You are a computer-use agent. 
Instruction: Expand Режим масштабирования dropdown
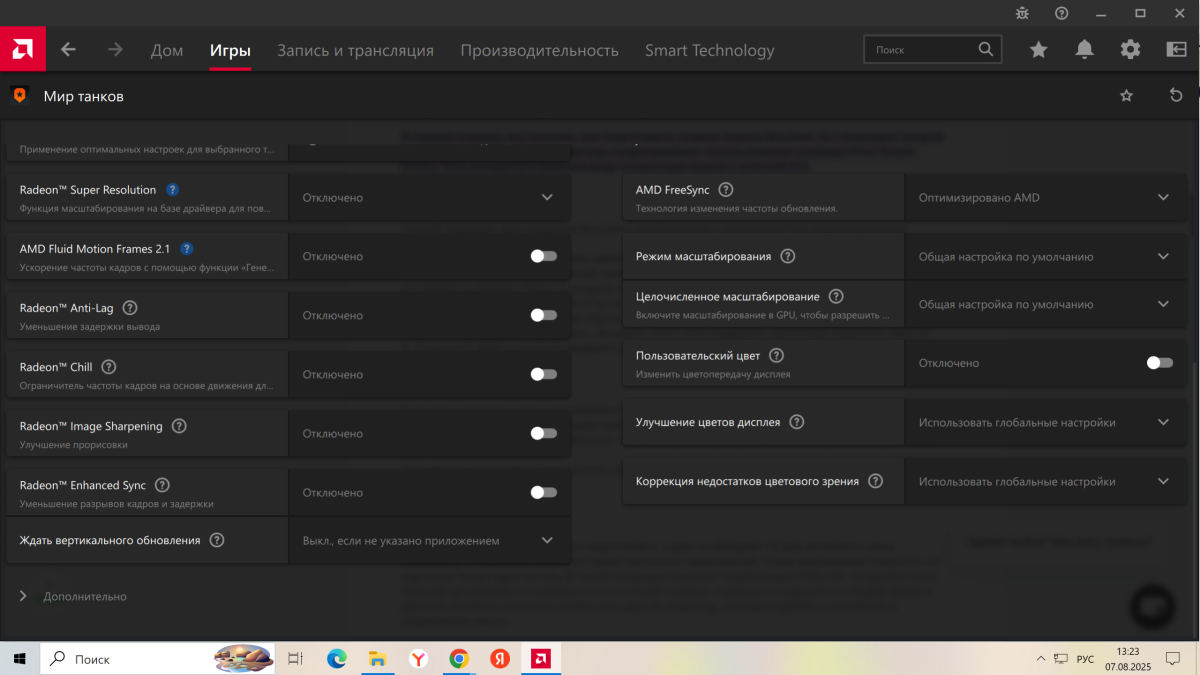[1040, 257]
